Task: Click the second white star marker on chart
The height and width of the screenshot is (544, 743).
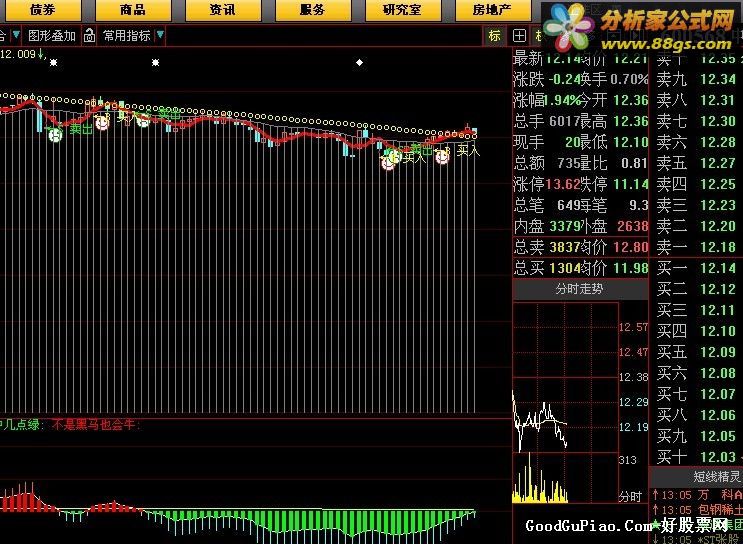Action: [155, 63]
